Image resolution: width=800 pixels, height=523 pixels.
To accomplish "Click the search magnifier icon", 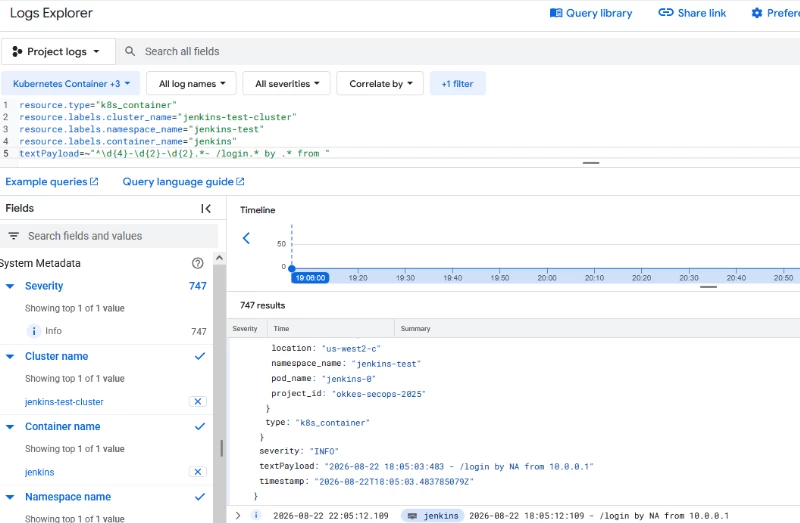I will tap(130, 52).
